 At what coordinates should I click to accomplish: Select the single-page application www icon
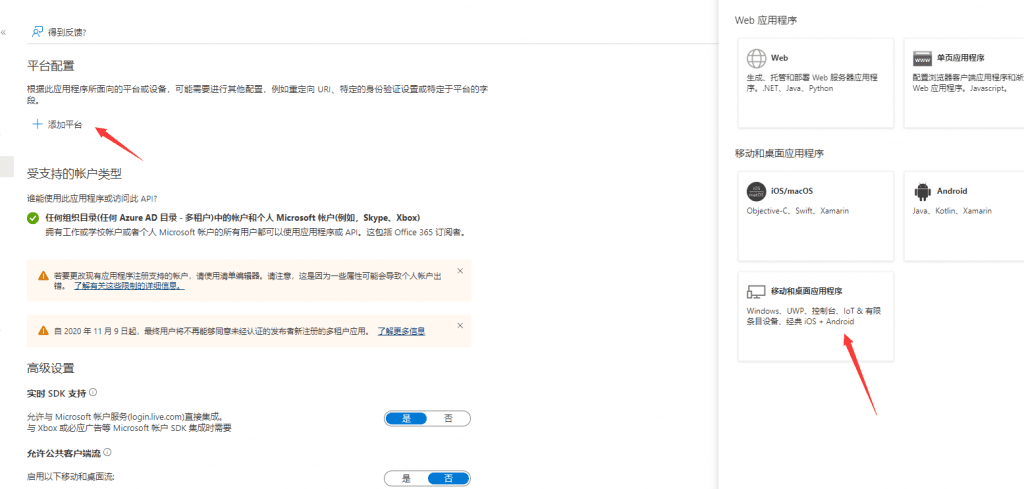[921, 58]
